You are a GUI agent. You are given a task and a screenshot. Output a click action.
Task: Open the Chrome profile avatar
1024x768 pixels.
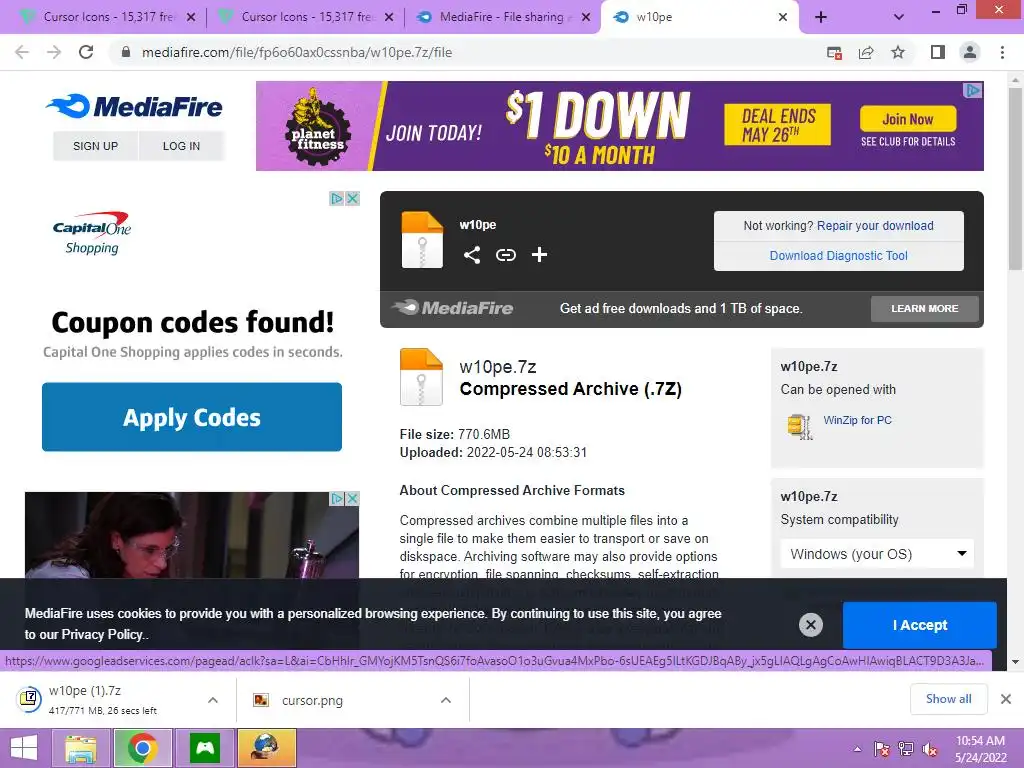click(970, 52)
